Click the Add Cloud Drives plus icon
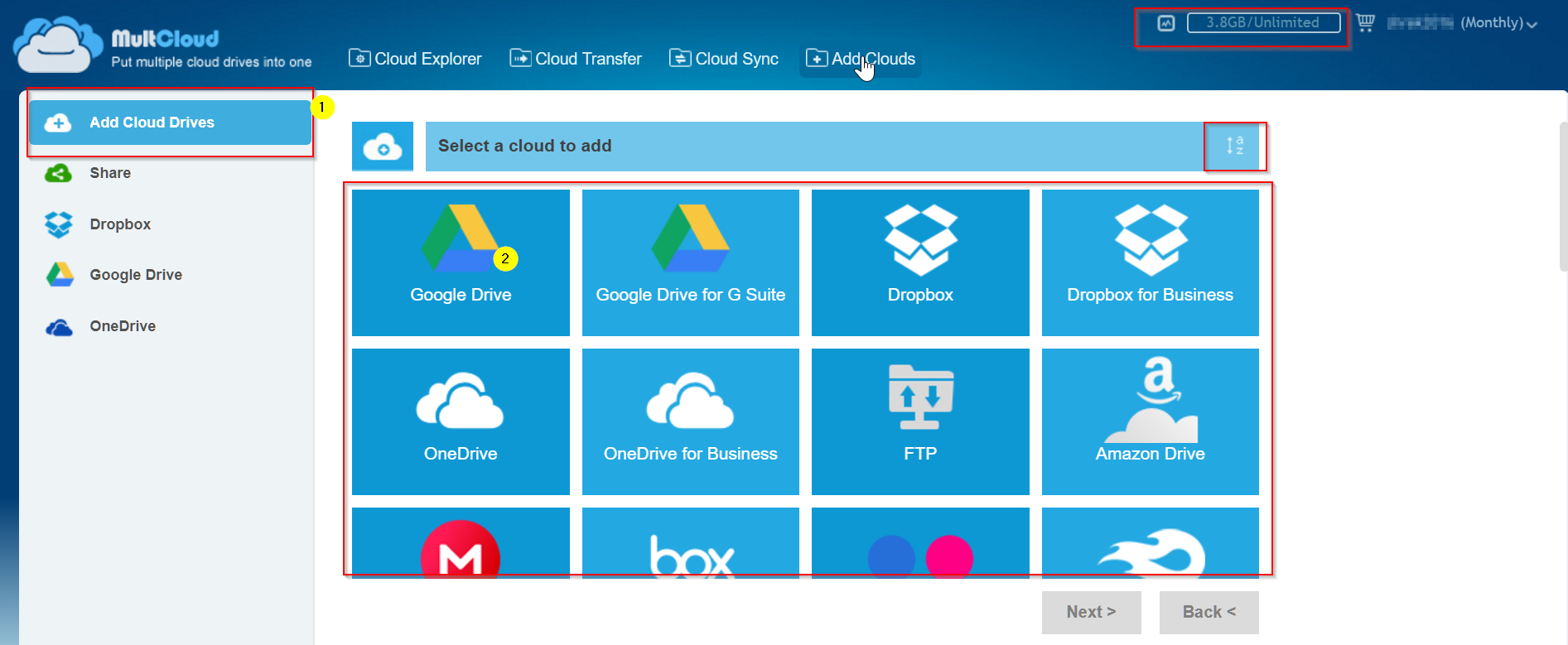The image size is (1568, 645). (x=57, y=123)
